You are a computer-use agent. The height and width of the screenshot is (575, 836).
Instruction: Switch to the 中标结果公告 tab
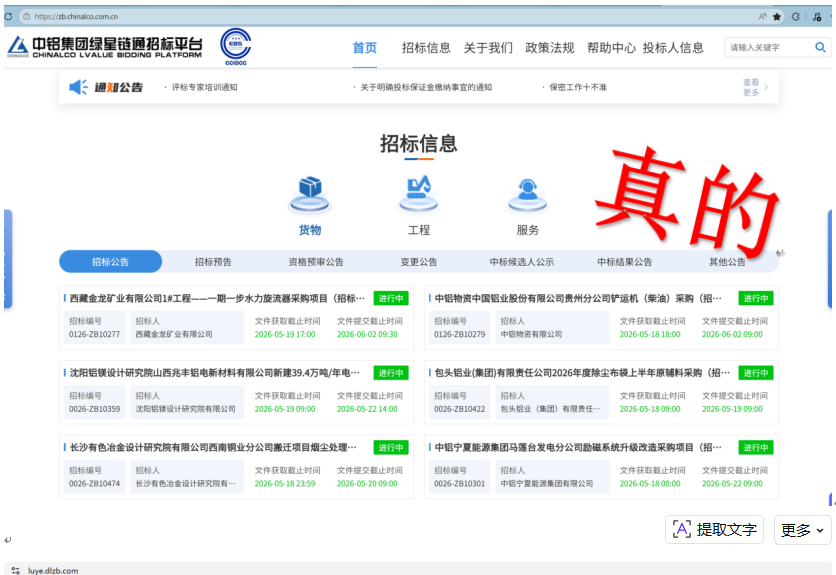(x=624, y=262)
